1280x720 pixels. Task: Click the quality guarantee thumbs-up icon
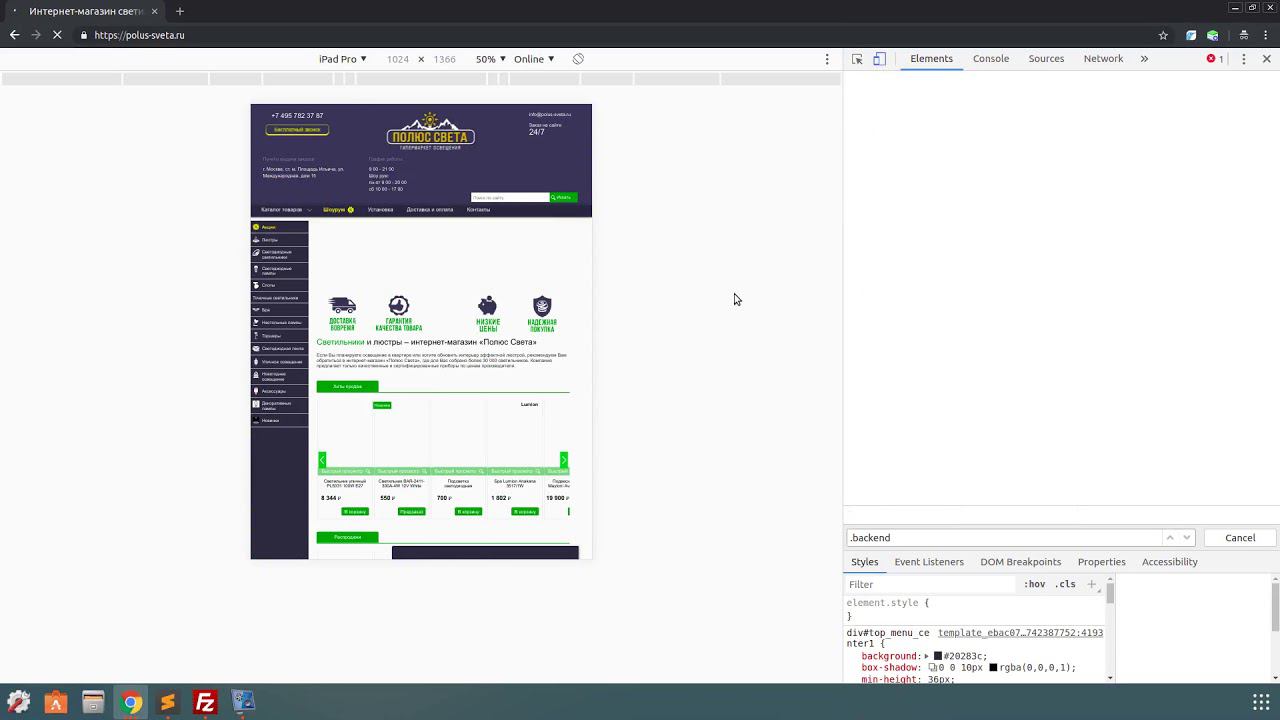[x=399, y=306]
